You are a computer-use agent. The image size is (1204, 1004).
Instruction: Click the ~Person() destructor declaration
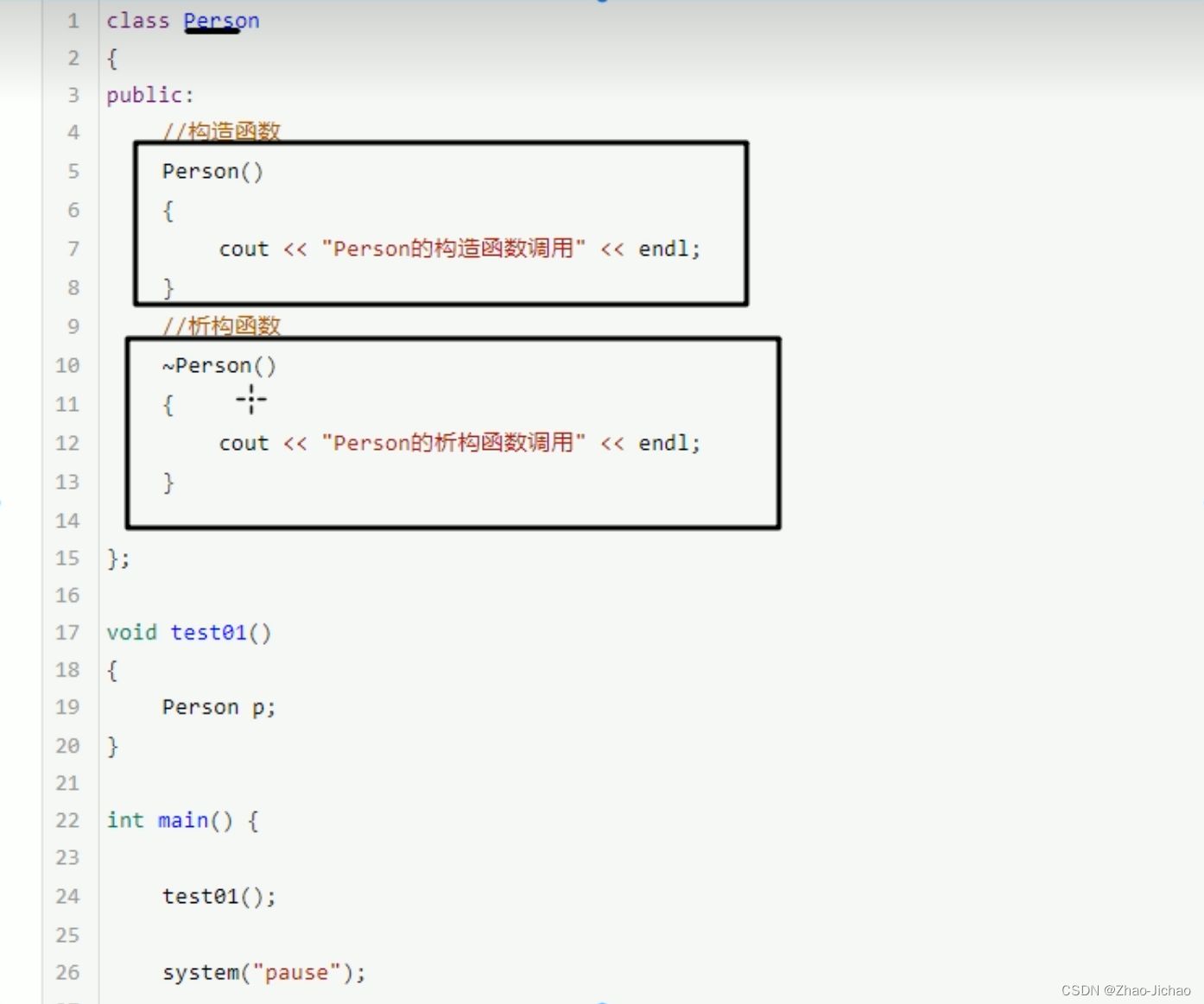coord(219,365)
